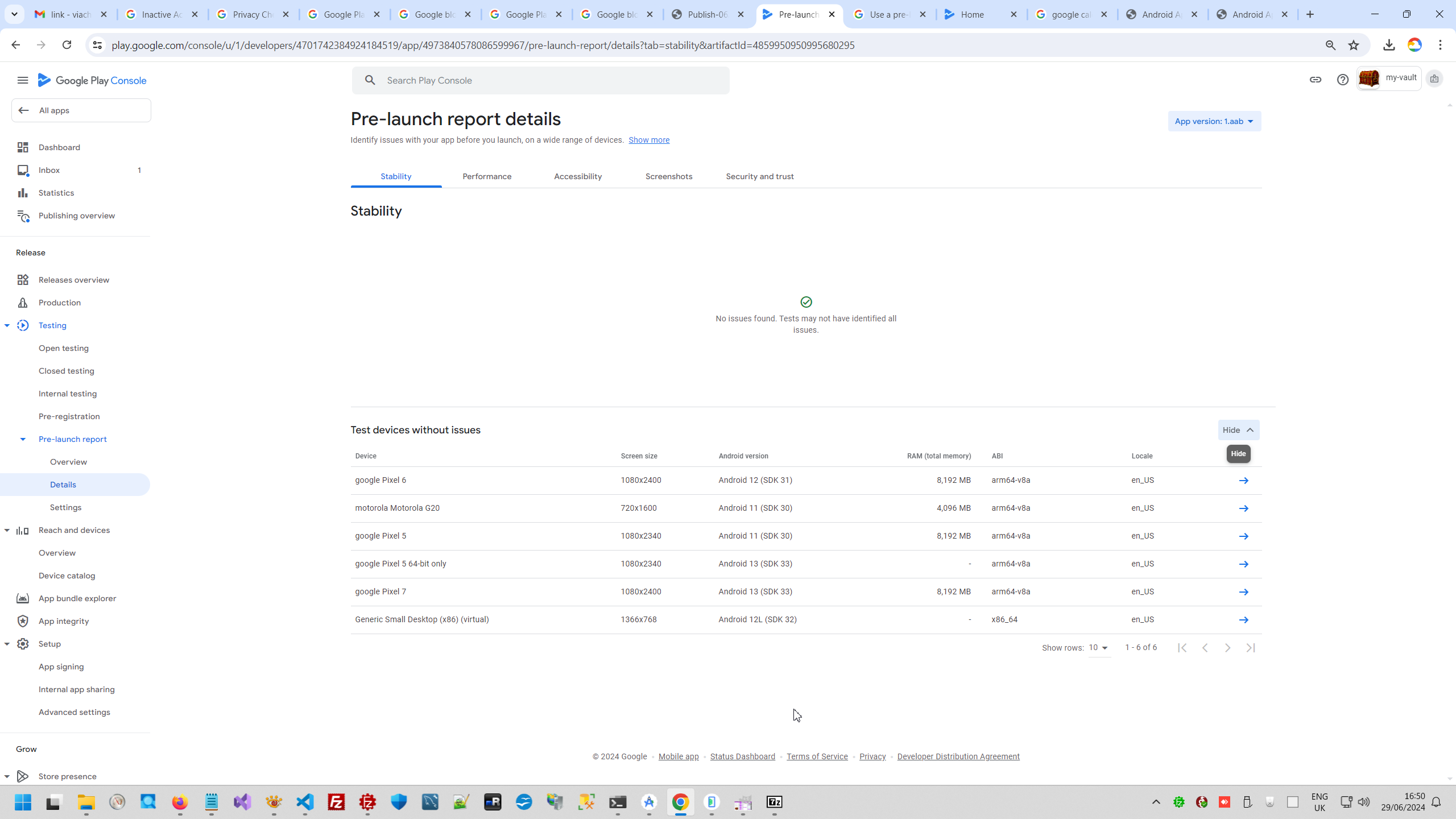Click the hamburger menu icon

[23, 80]
